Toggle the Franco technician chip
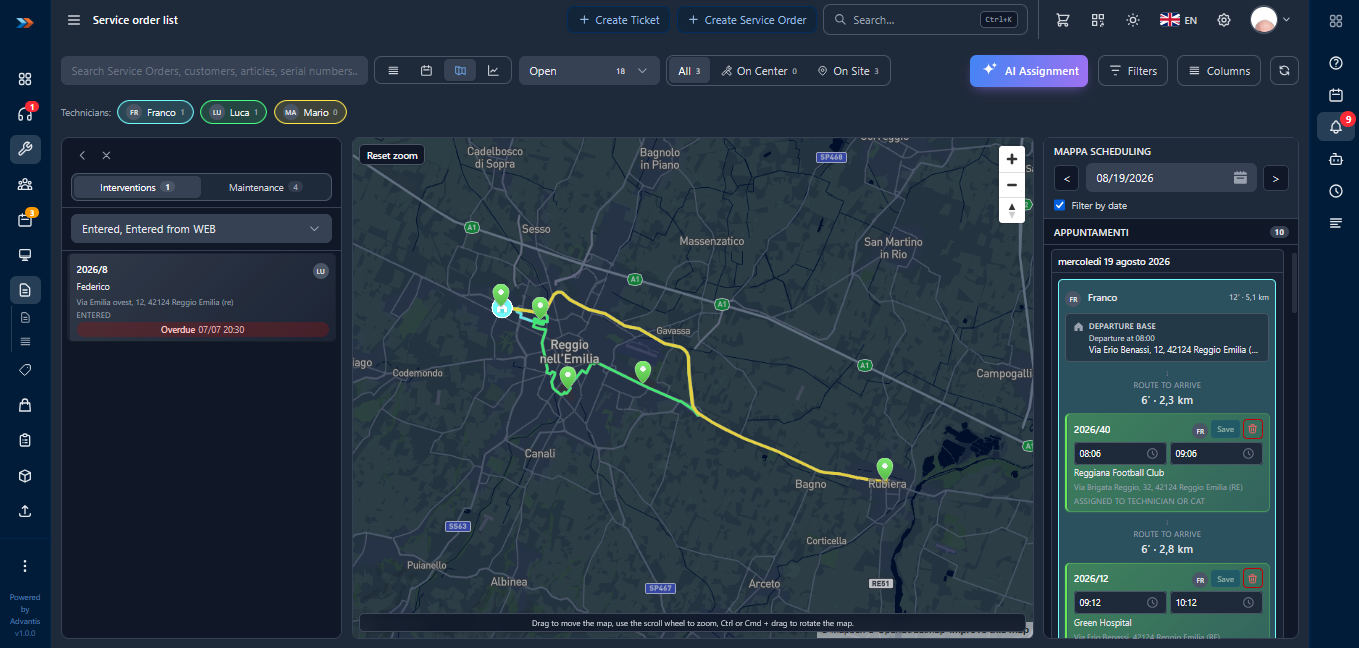The height and width of the screenshot is (648, 1359). (x=155, y=113)
